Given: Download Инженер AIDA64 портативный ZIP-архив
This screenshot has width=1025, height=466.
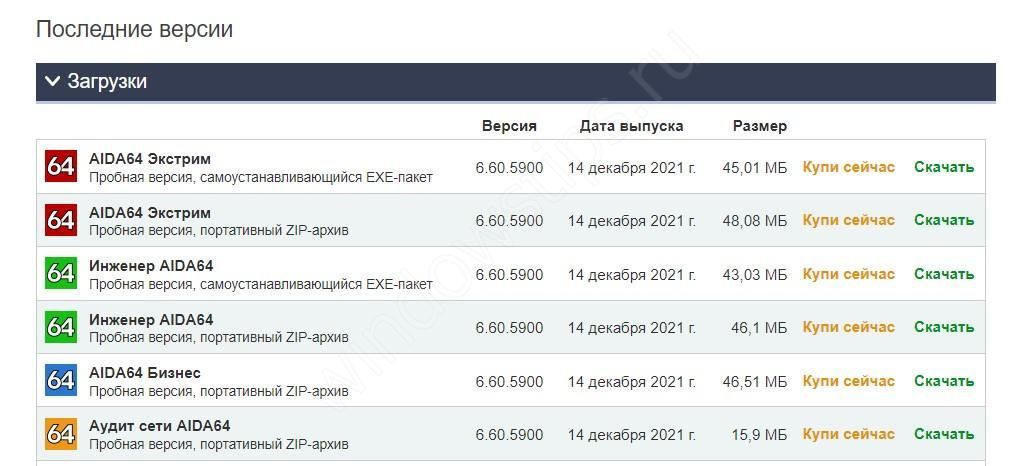Looking at the screenshot, I should [943, 327].
